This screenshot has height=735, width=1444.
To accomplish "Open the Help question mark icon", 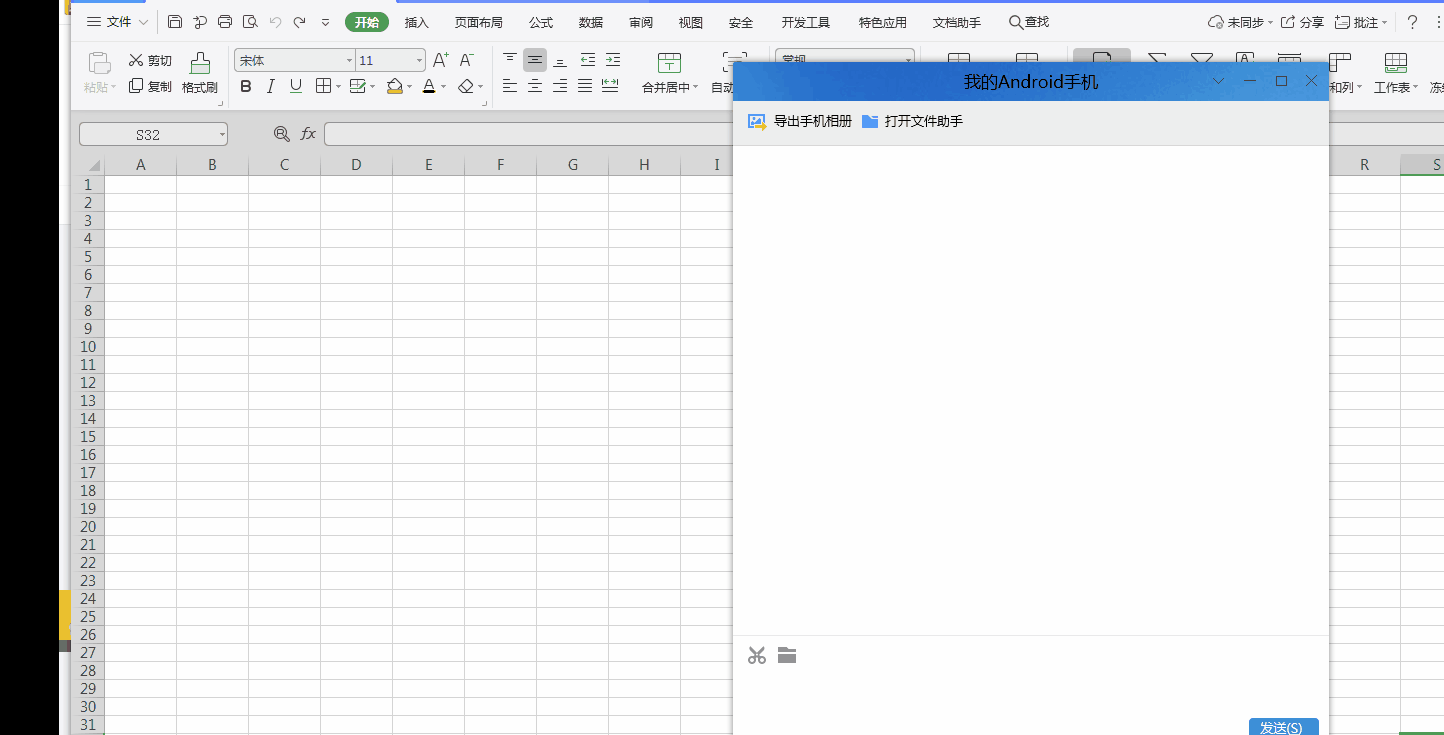I will pyautogui.click(x=1412, y=22).
